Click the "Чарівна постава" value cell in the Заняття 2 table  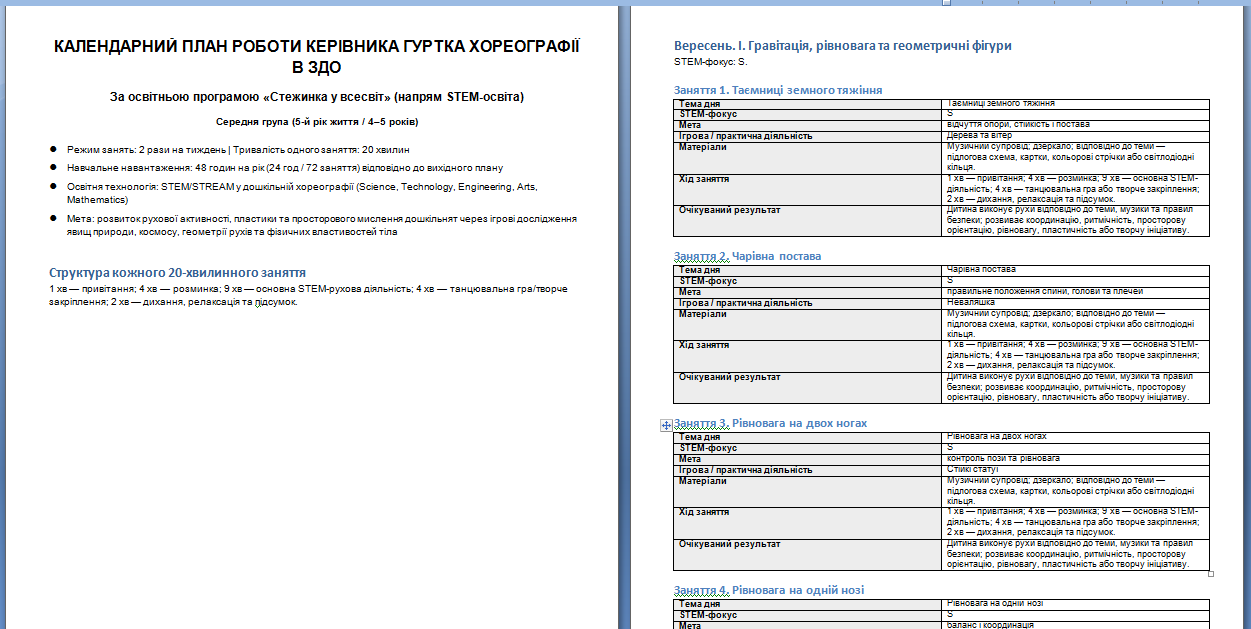coord(1077,270)
